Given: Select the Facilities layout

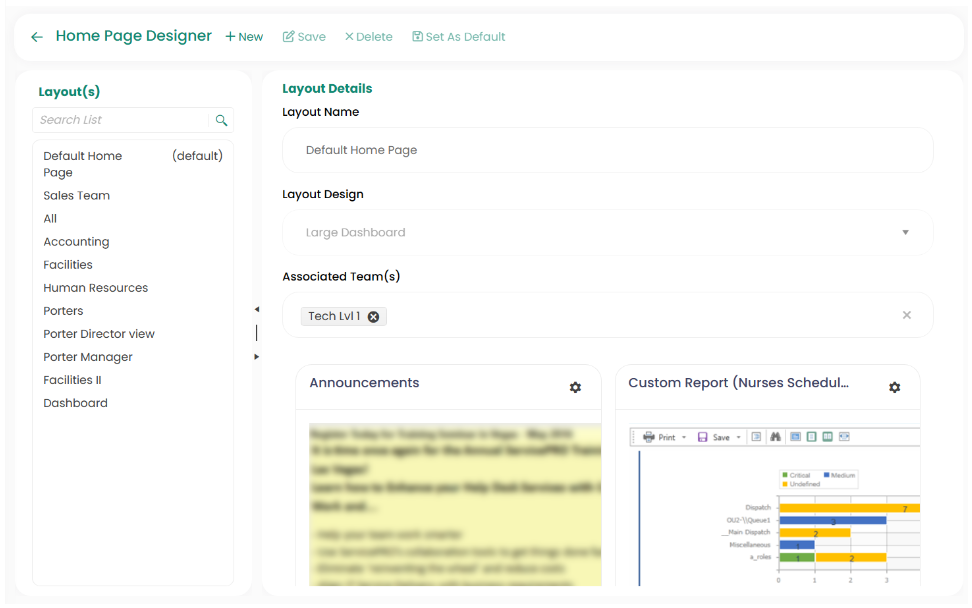Looking at the screenshot, I should (x=133, y=265).
